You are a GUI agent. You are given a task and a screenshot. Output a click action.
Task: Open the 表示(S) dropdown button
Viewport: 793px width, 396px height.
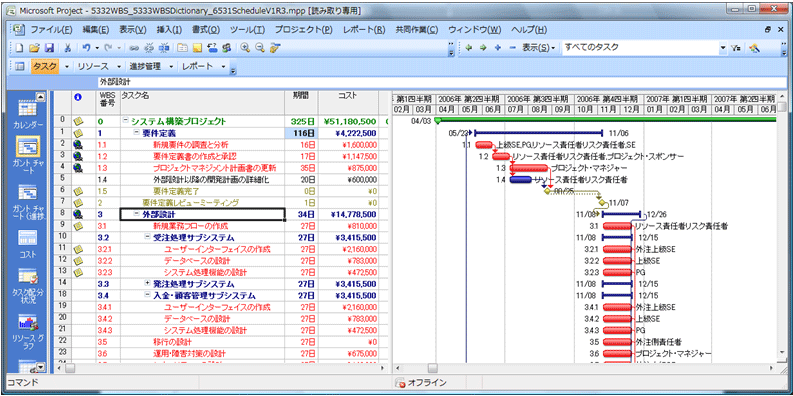[x=538, y=48]
